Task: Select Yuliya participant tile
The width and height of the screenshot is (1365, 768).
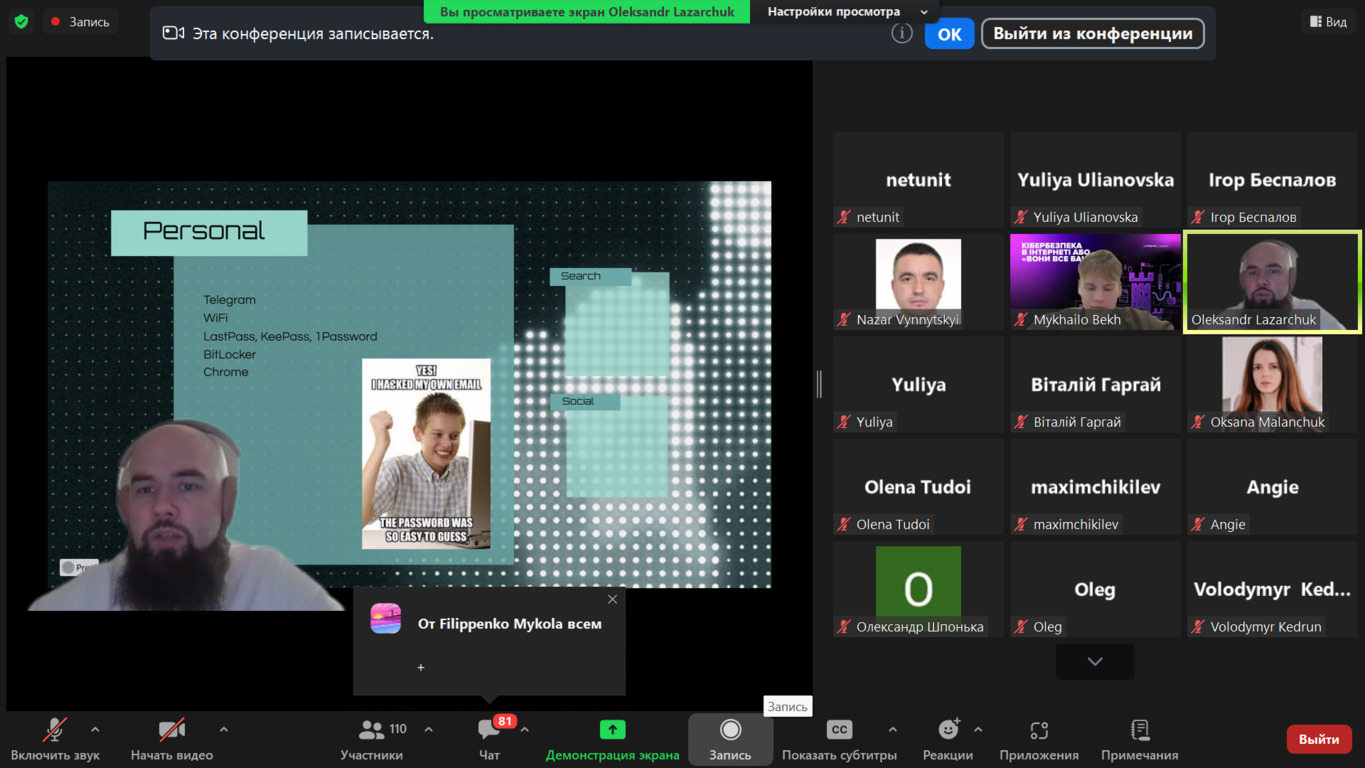Action: 918,385
